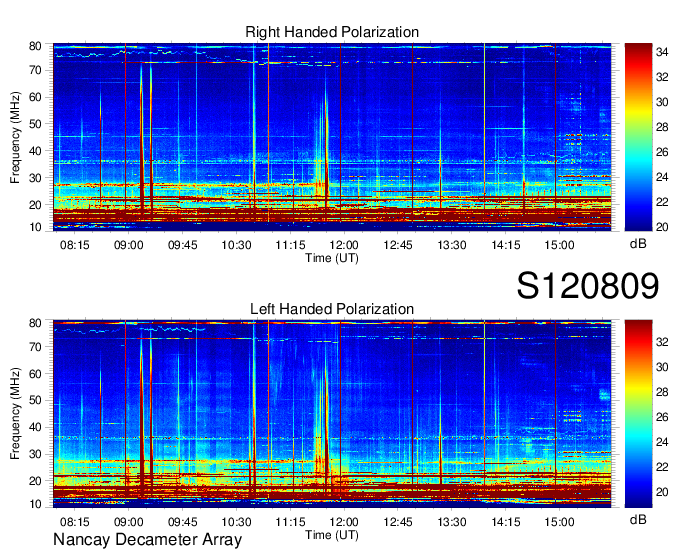Click the "22" value on the upper color bar
Viewport: 680px width, 552px height.
[x=662, y=202]
